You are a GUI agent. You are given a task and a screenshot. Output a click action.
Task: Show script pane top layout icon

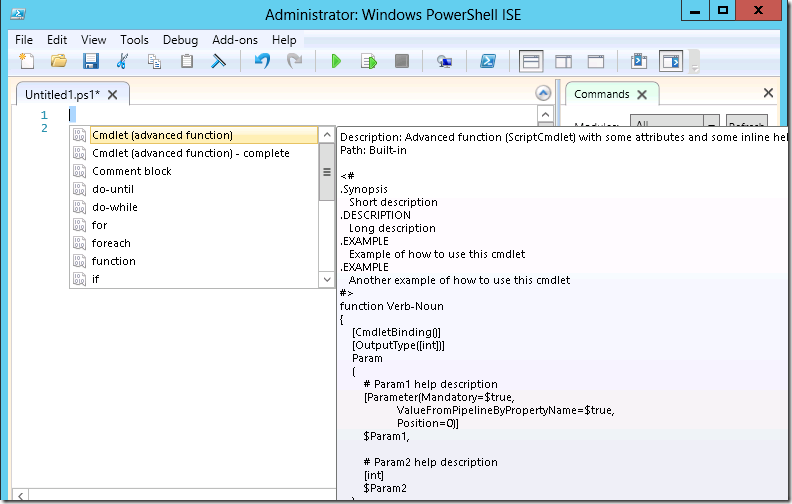[531, 62]
